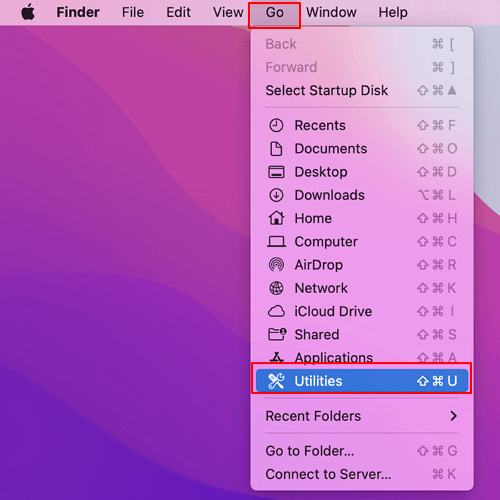The height and width of the screenshot is (500, 500).
Task: Click the AirDrop radar icon
Action: 276,265
